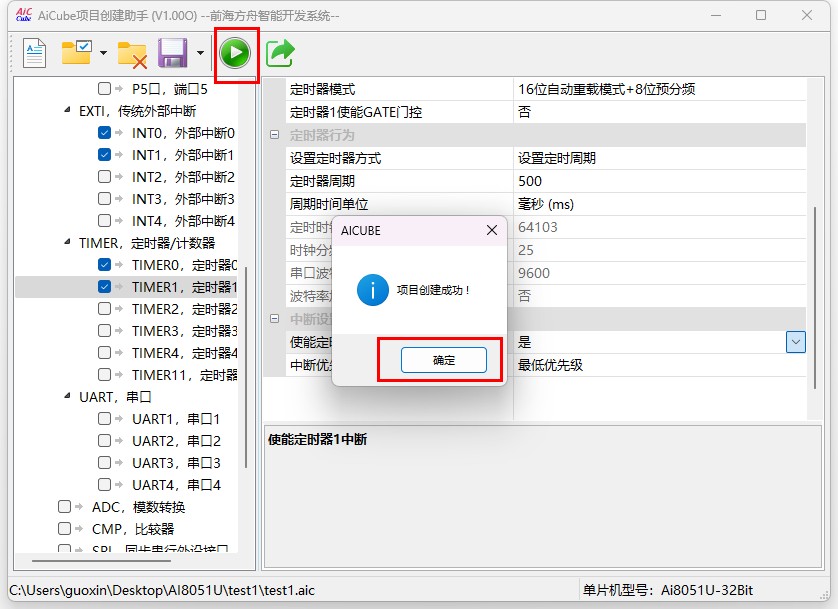Screen dimensions: 838x609
Task: Collapse the UART 串口 tree node
Action: coord(67,396)
